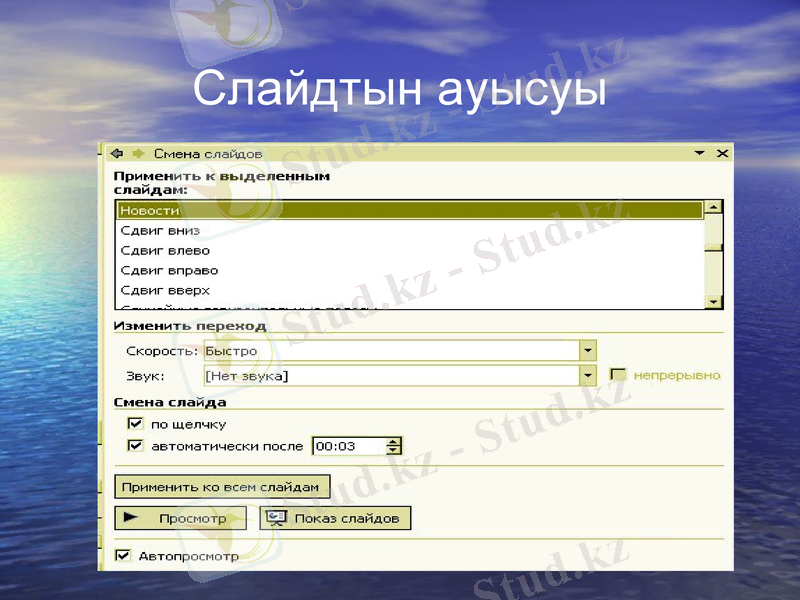Click the transition list scroll down arrow
The height and width of the screenshot is (600, 800).
coord(713,302)
